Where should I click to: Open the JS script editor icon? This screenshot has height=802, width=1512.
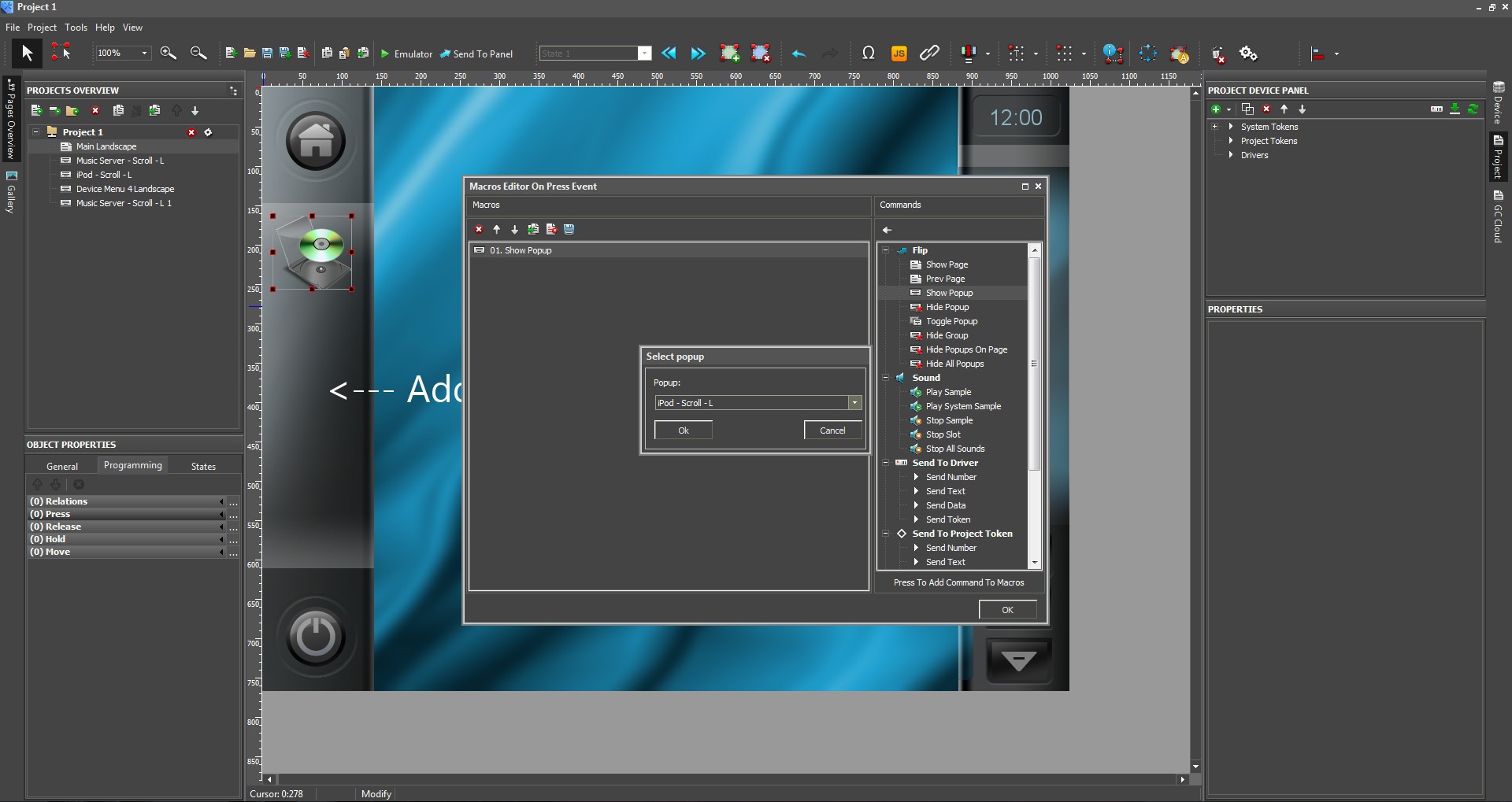[899, 54]
